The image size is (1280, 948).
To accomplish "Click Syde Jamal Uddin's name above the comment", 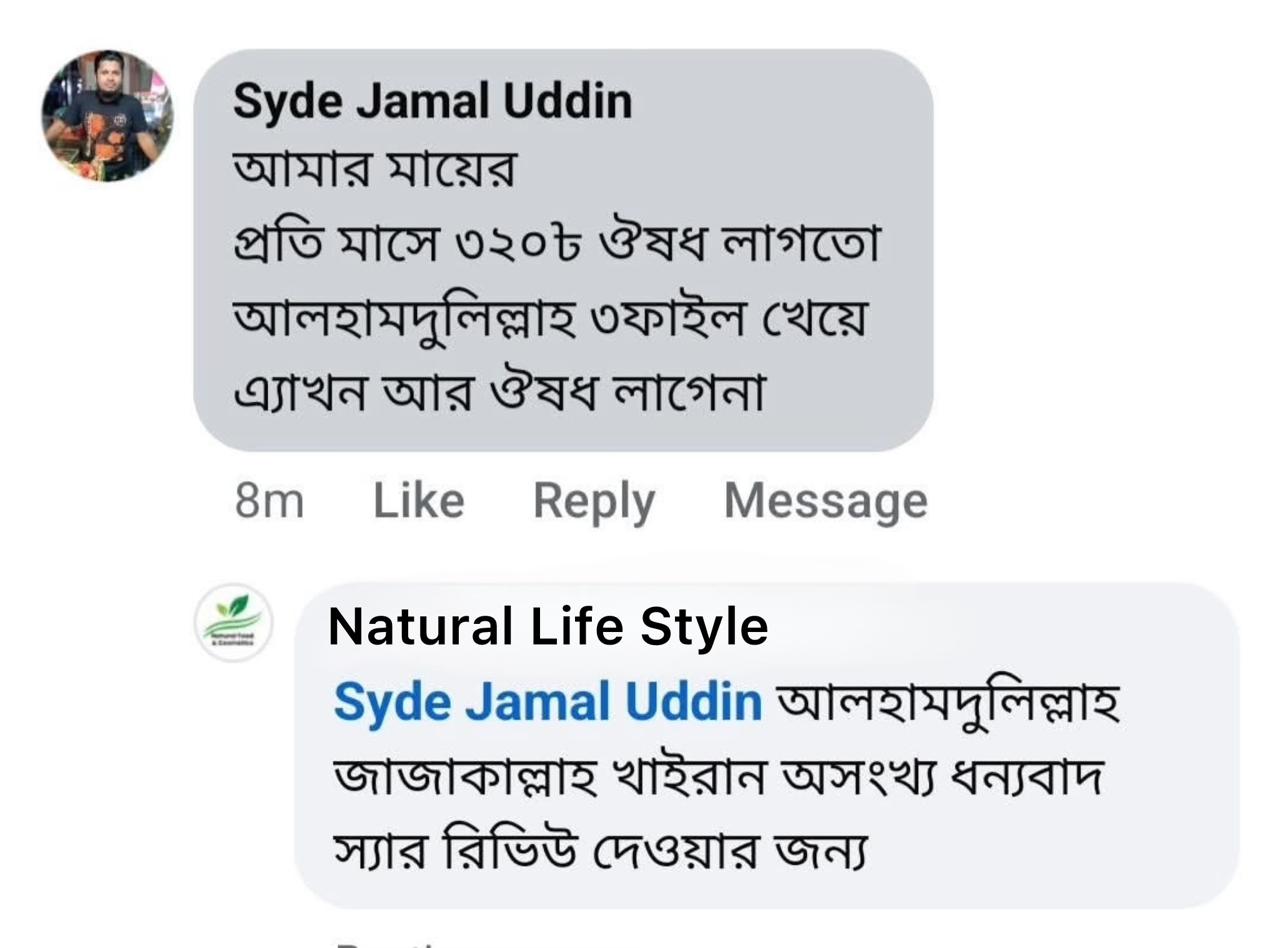I will point(432,102).
